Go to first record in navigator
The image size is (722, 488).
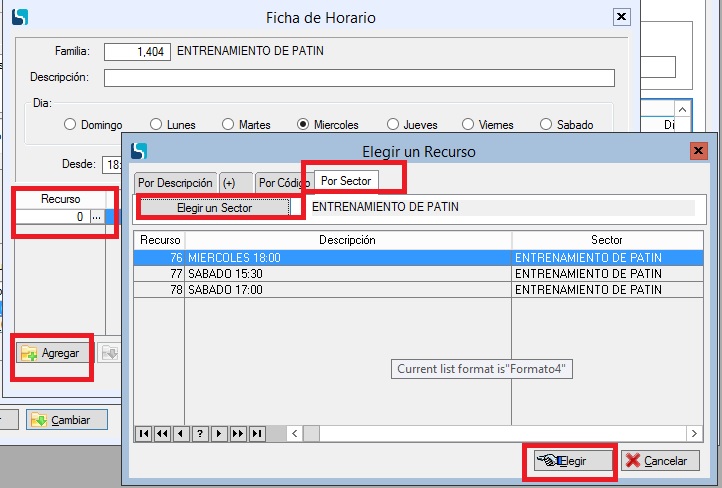click(143, 434)
